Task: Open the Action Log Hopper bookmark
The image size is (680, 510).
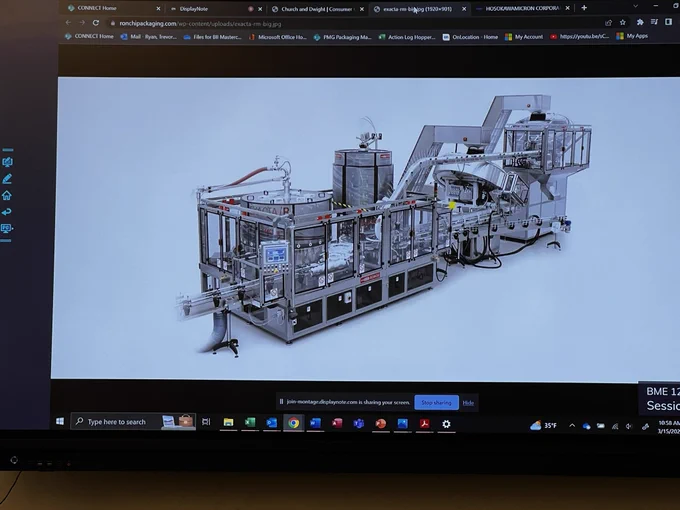Action: (407, 37)
